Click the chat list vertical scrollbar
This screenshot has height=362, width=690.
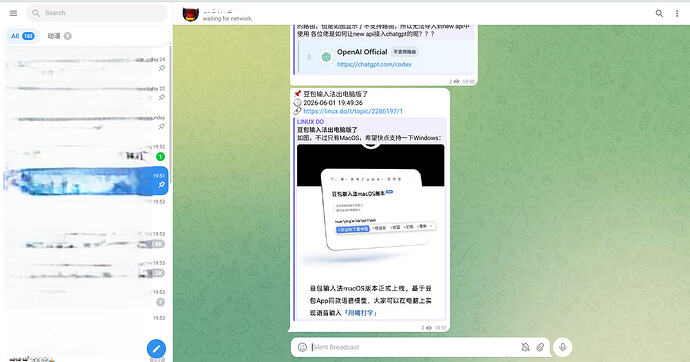coord(170,114)
